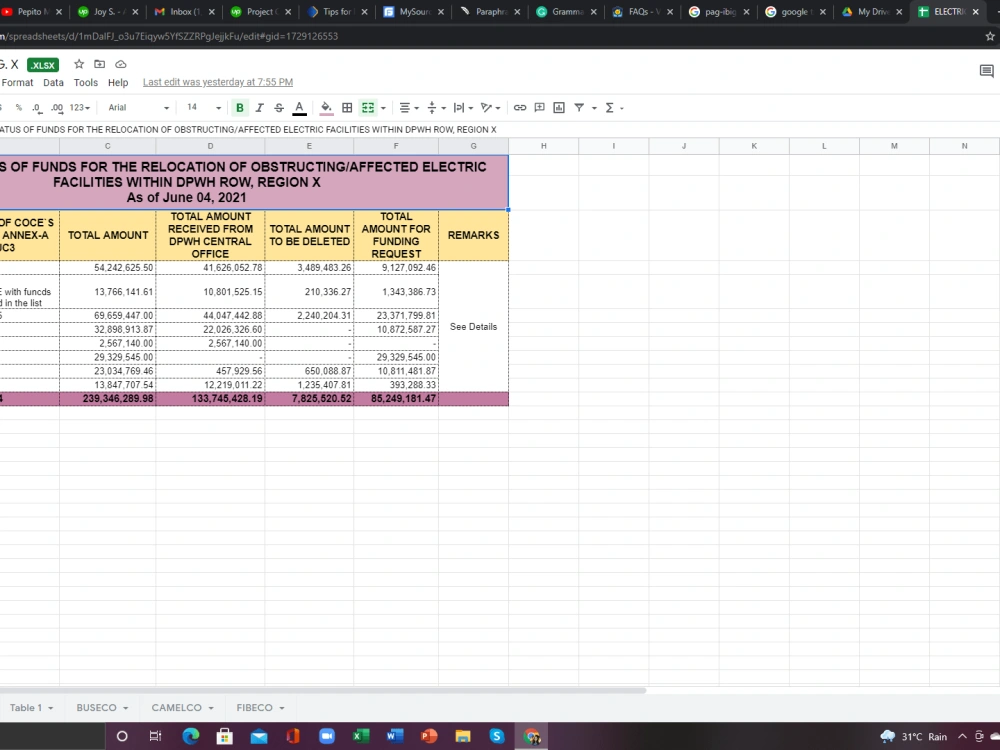Open text wrapping dropdown
The width and height of the screenshot is (1000, 750).
[463, 108]
